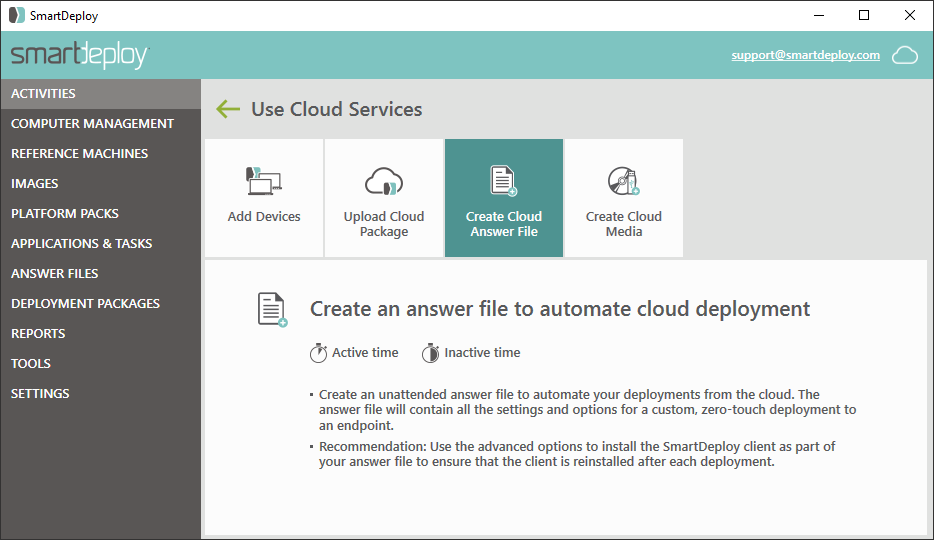Click the 'Active time' label
Screen dimensions: 934x540
[365, 352]
